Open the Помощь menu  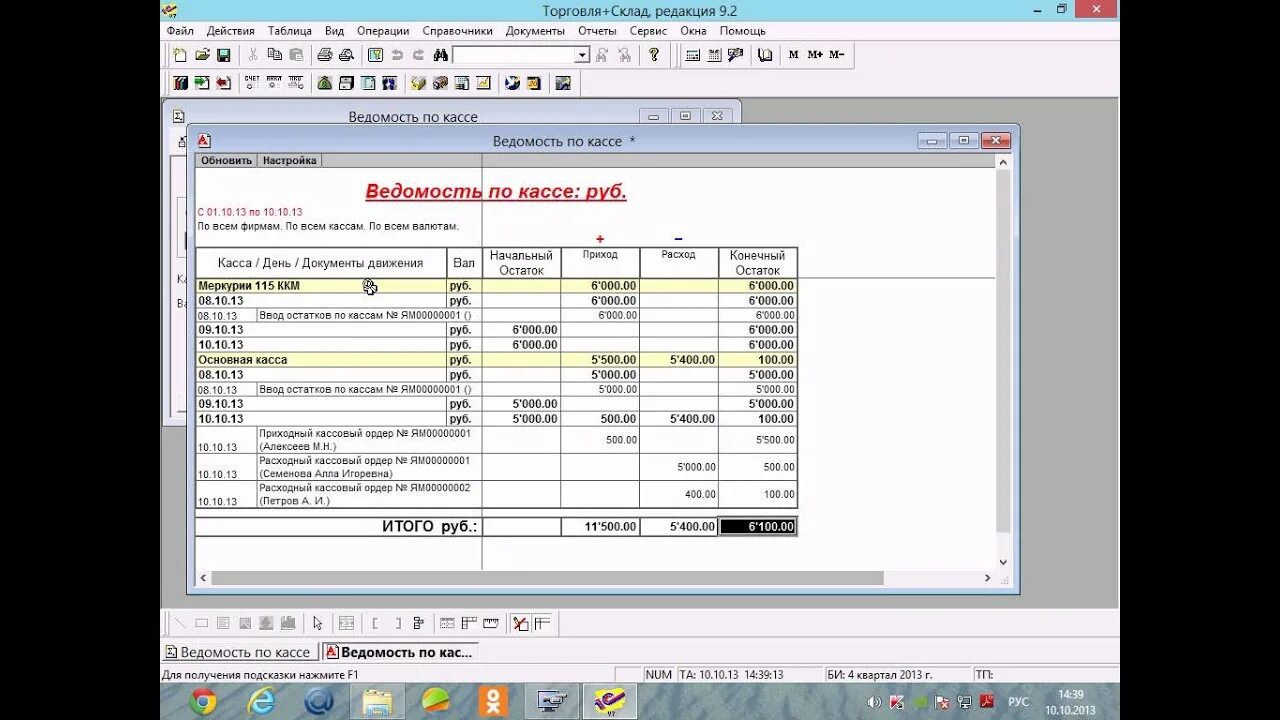coord(743,31)
